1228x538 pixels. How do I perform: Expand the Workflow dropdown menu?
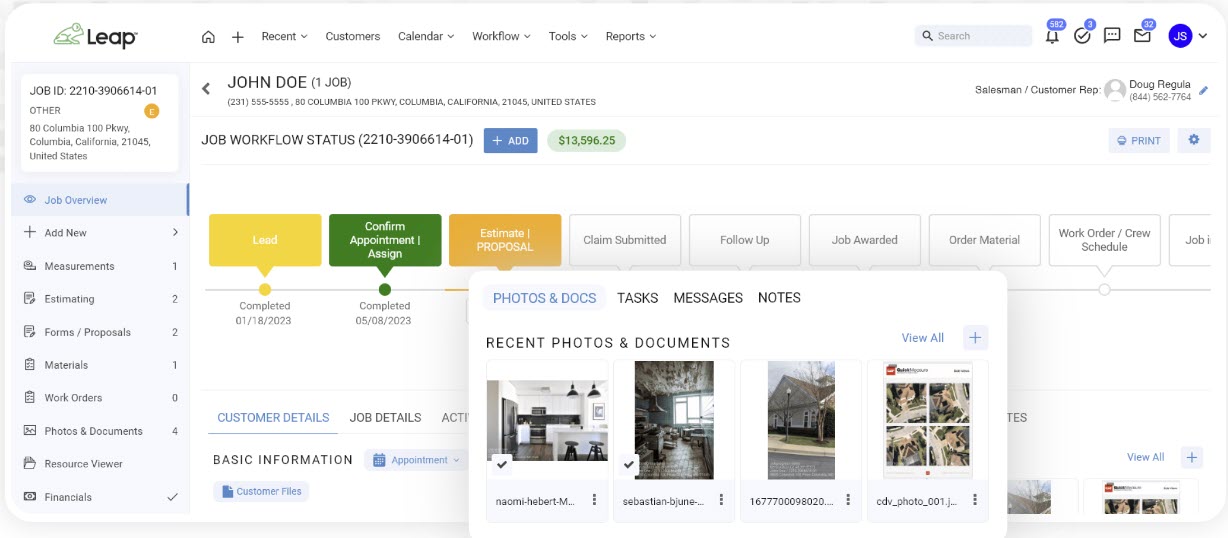coord(502,37)
